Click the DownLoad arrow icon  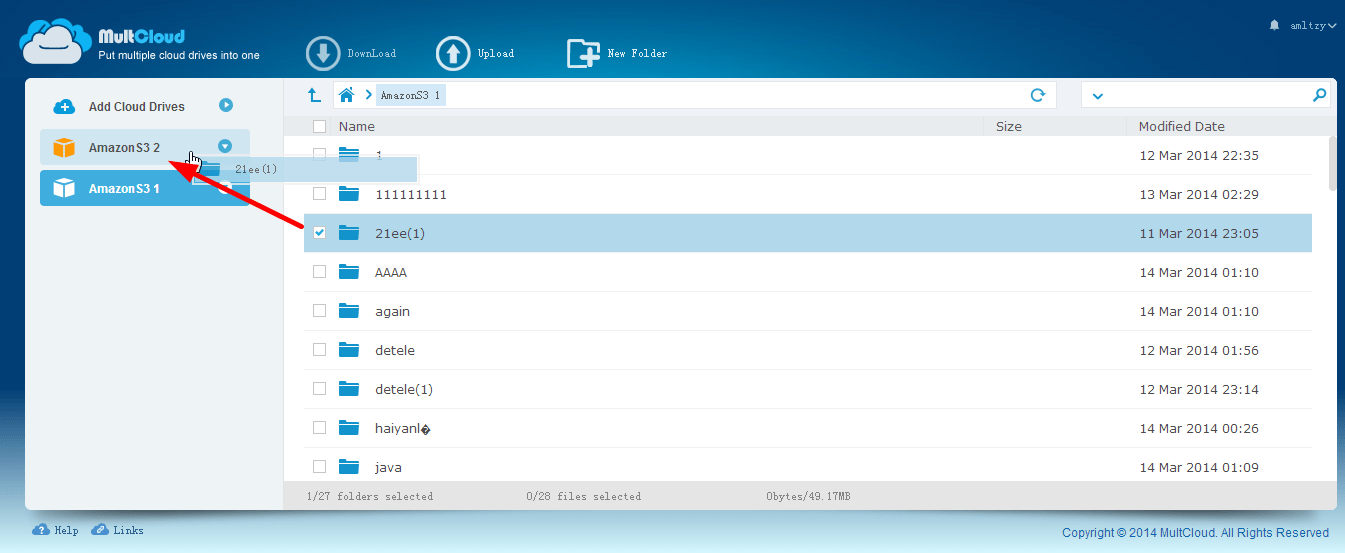tap(324, 54)
